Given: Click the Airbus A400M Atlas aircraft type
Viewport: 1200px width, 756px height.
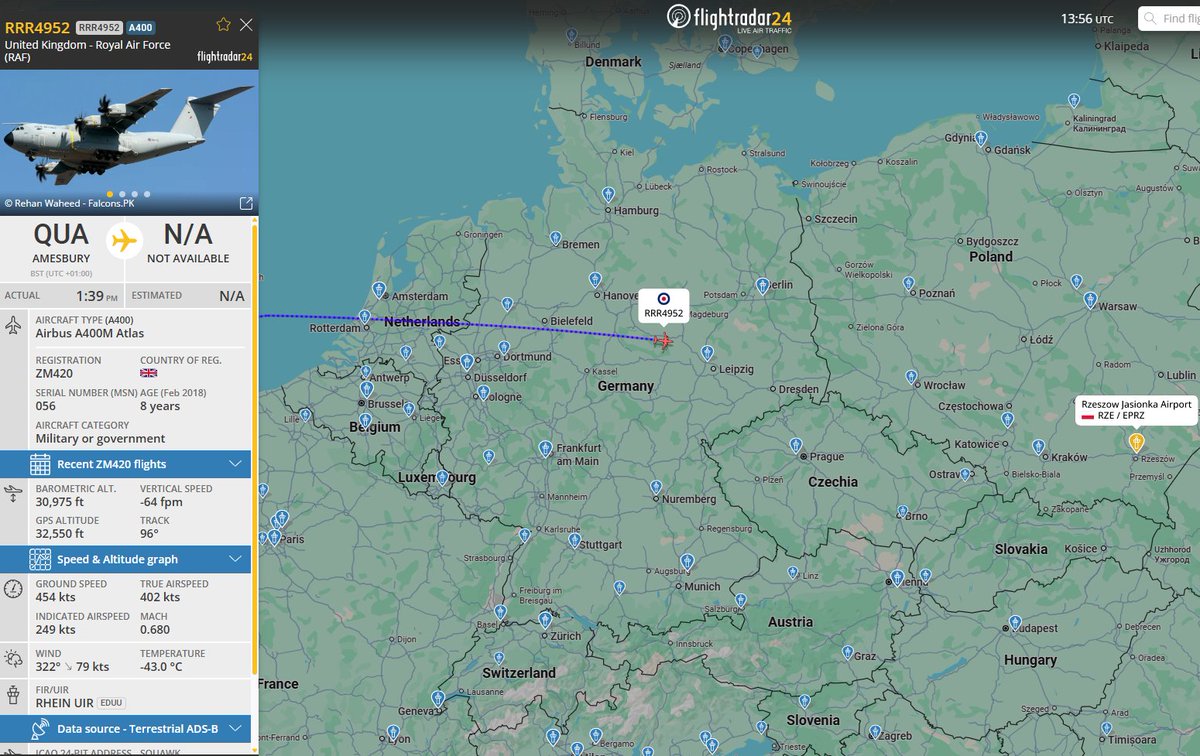Looking at the screenshot, I should (90, 333).
